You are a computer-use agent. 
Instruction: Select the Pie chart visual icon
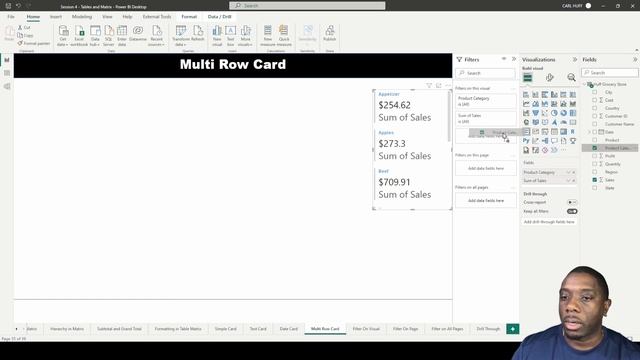[x=554, y=113]
